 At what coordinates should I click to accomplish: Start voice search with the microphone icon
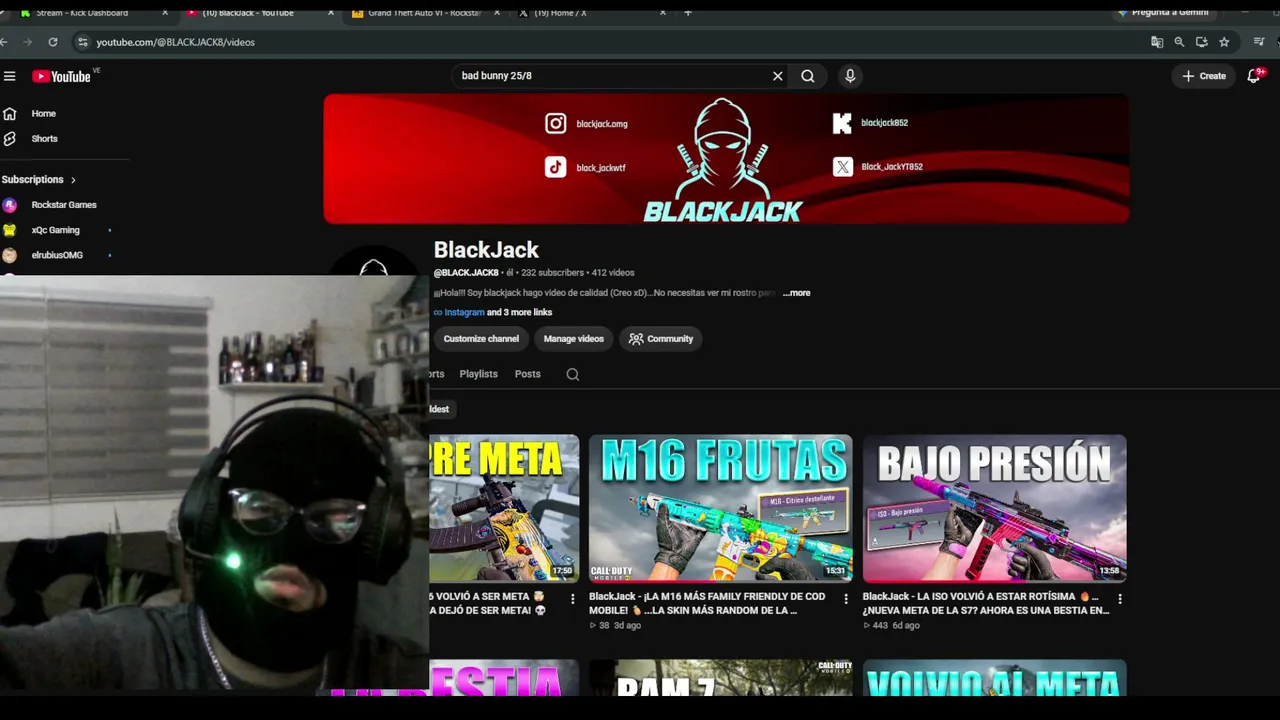tap(850, 76)
